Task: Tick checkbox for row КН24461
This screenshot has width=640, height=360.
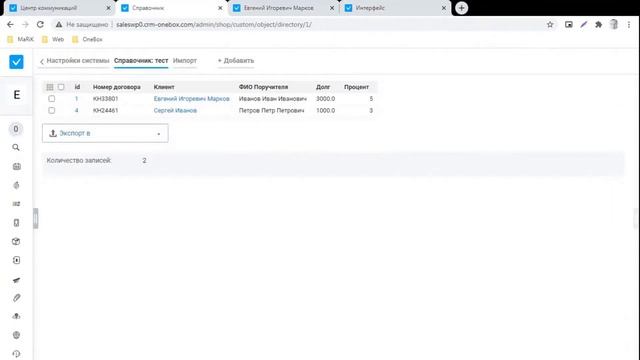Action: pos(51,110)
